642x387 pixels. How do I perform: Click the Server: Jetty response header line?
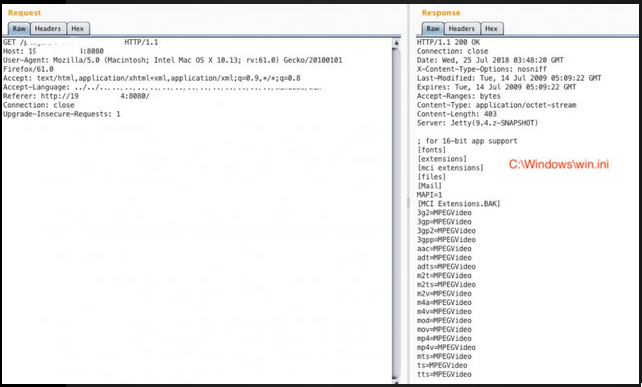(x=477, y=123)
